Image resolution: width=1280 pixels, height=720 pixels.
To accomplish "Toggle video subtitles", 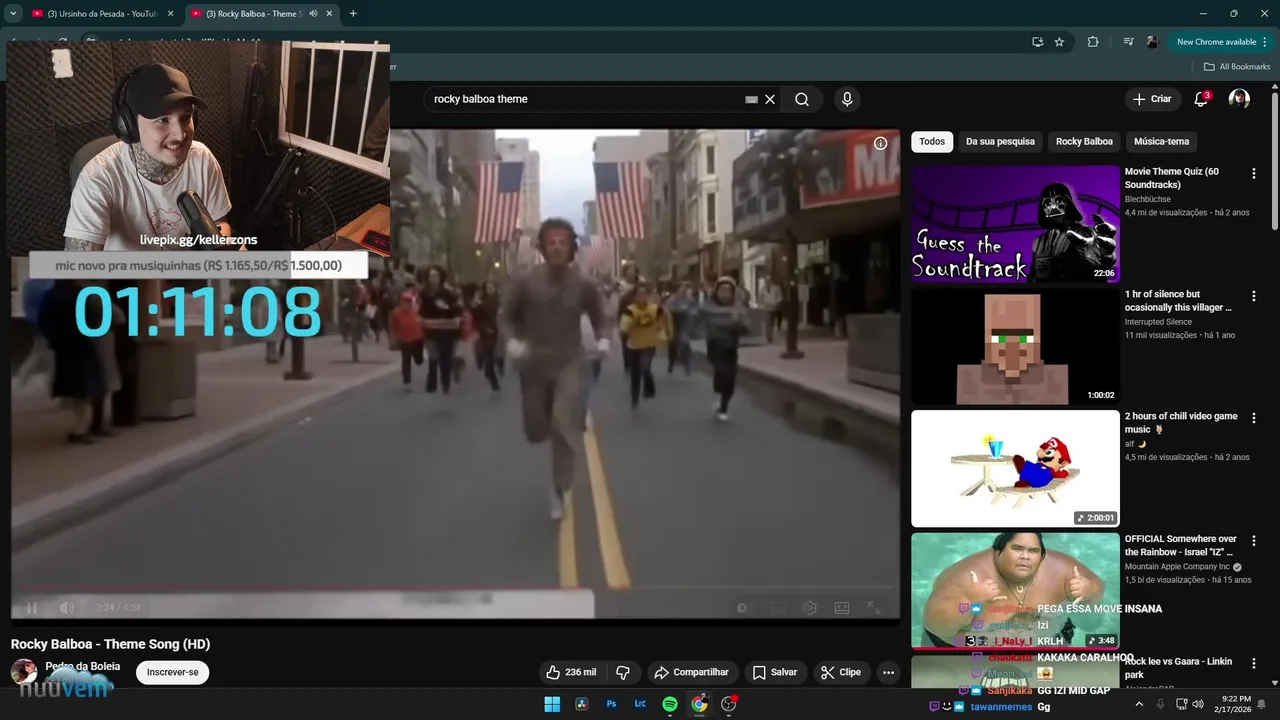I will point(777,607).
